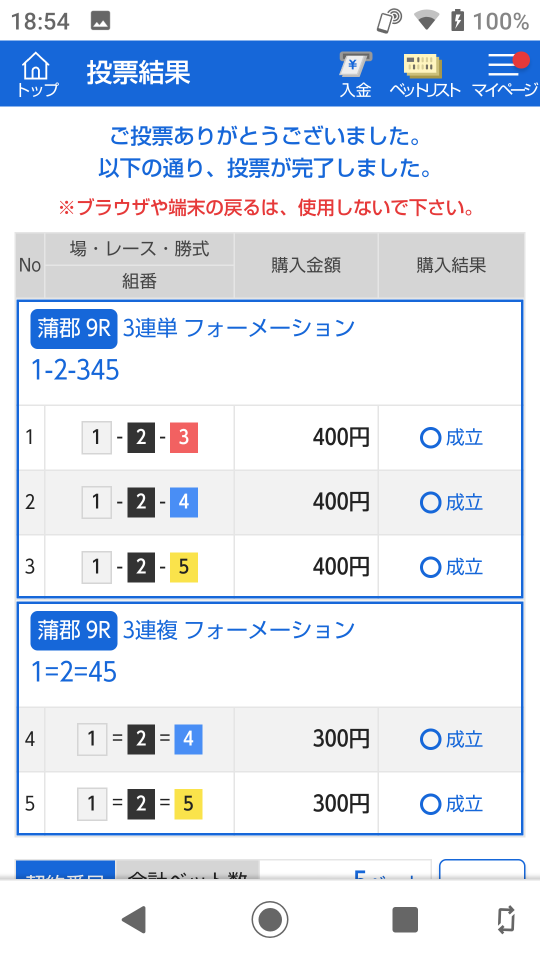Screen dimensions: 540x960
Task: Open the deposit (入金) icon
Action: (x=356, y=73)
